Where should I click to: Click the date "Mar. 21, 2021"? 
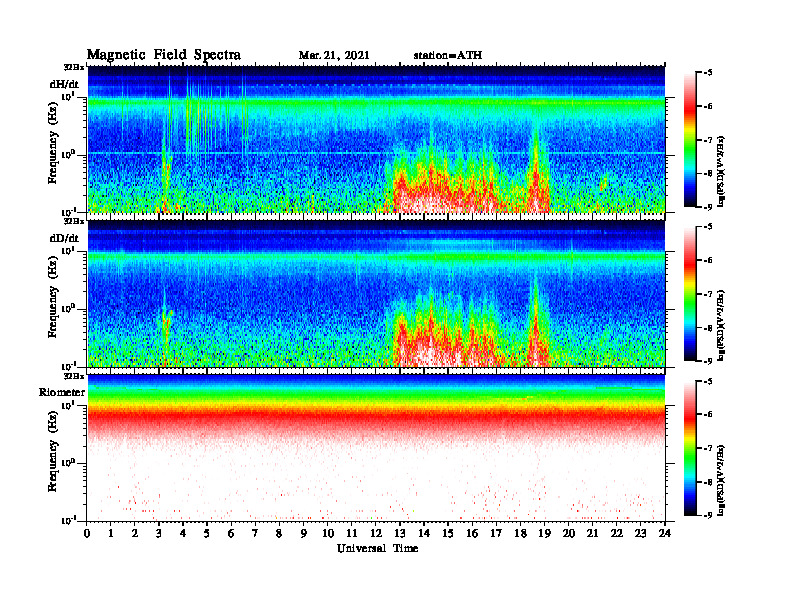[x=334, y=56]
